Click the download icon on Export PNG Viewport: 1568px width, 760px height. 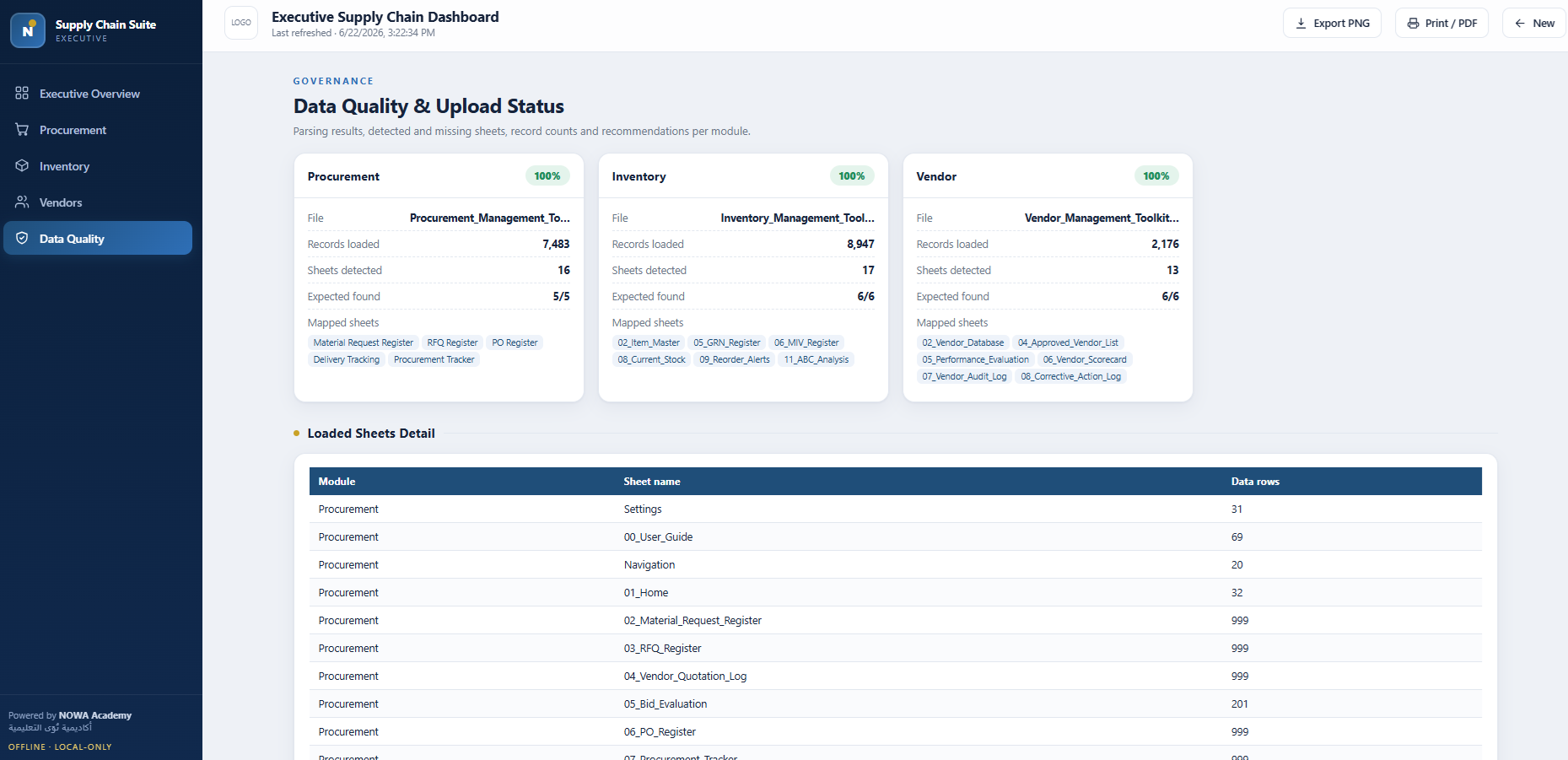click(x=1301, y=24)
